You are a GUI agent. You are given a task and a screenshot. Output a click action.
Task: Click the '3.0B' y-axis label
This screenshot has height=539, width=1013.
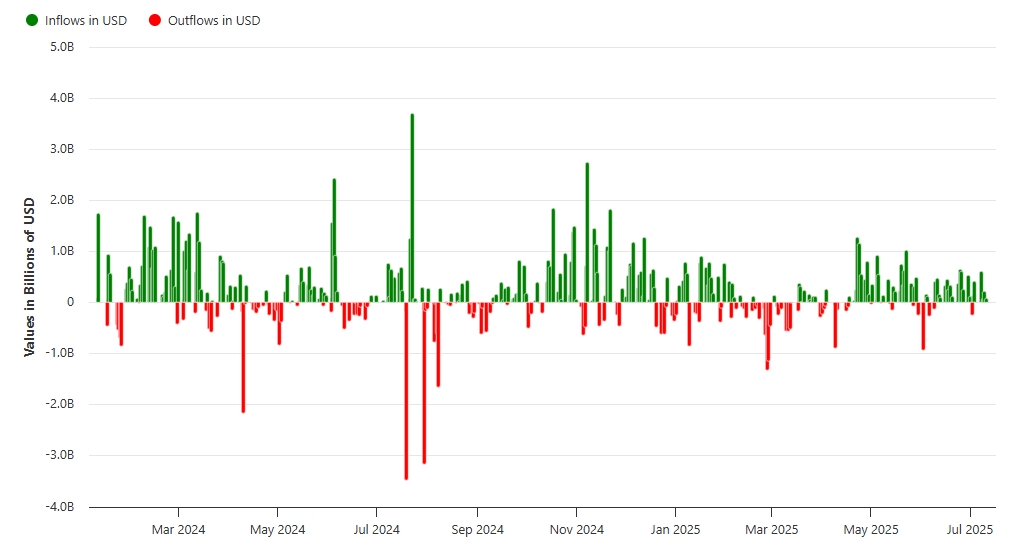(x=62, y=149)
